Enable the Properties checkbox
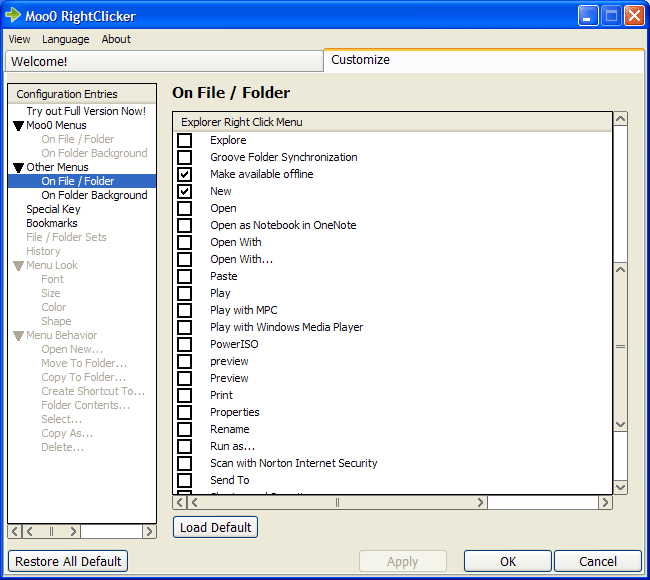 click(184, 412)
